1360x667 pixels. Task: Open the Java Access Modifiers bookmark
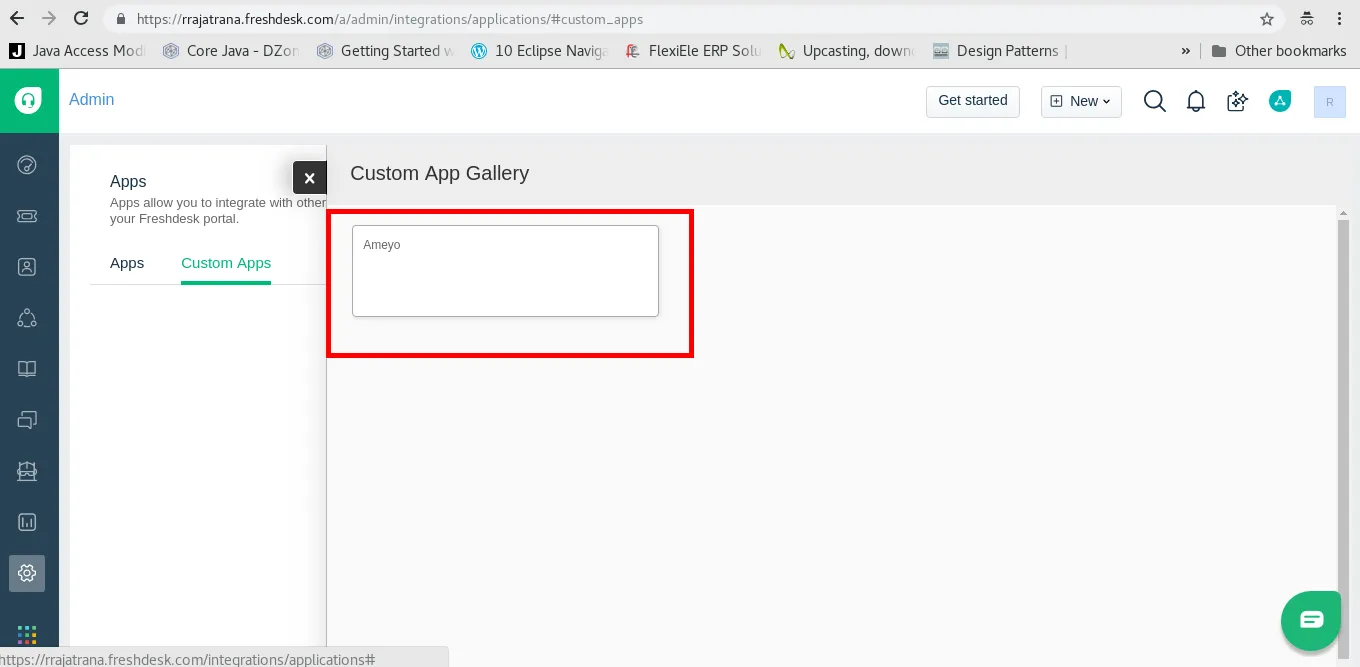click(x=78, y=51)
